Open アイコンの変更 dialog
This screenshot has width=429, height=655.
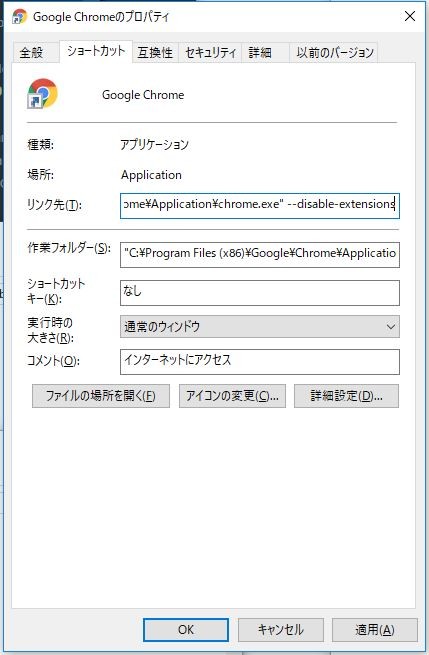click(232, 396)
